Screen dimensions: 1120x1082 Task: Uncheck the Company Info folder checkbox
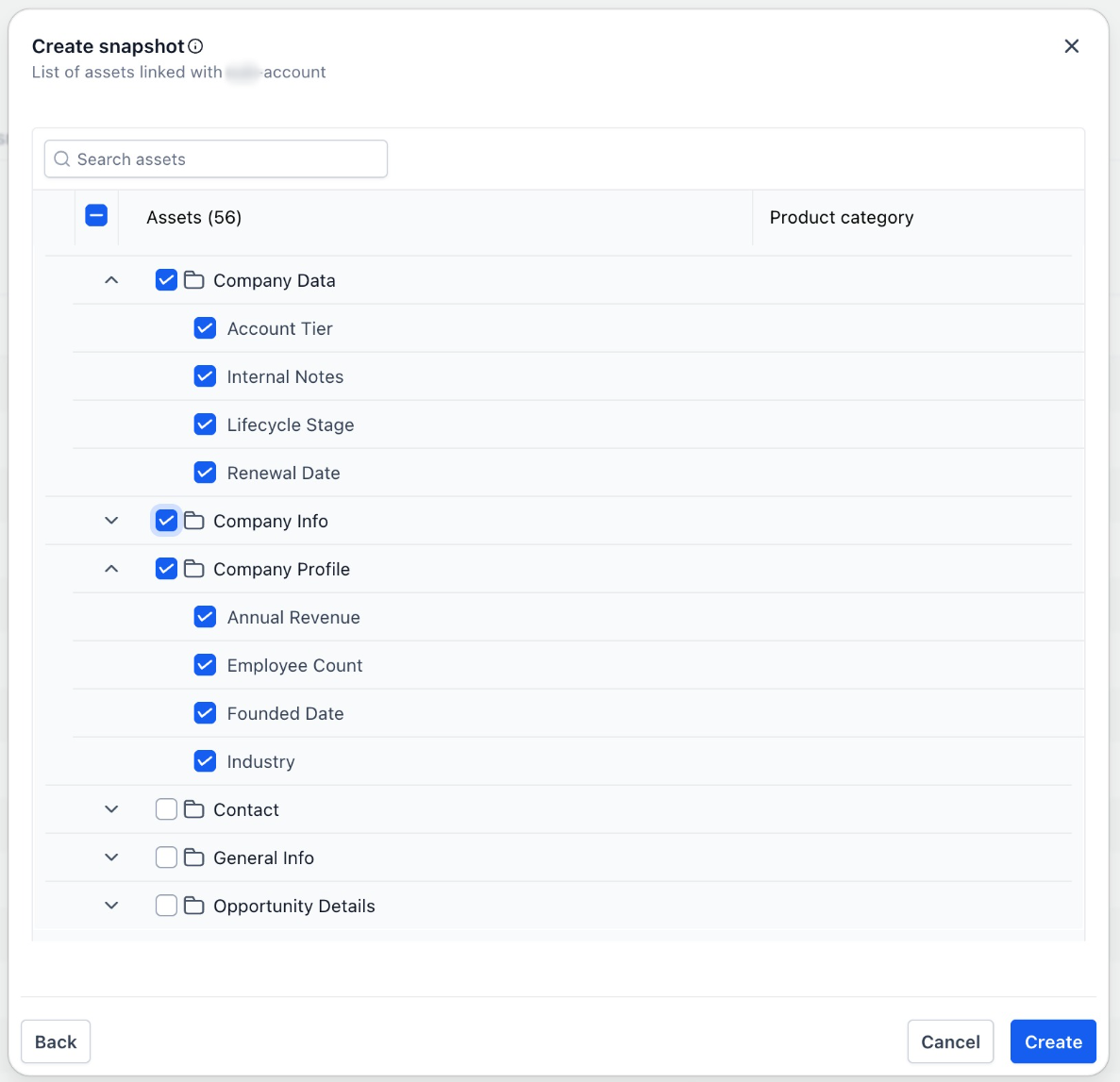coord(166,521)
